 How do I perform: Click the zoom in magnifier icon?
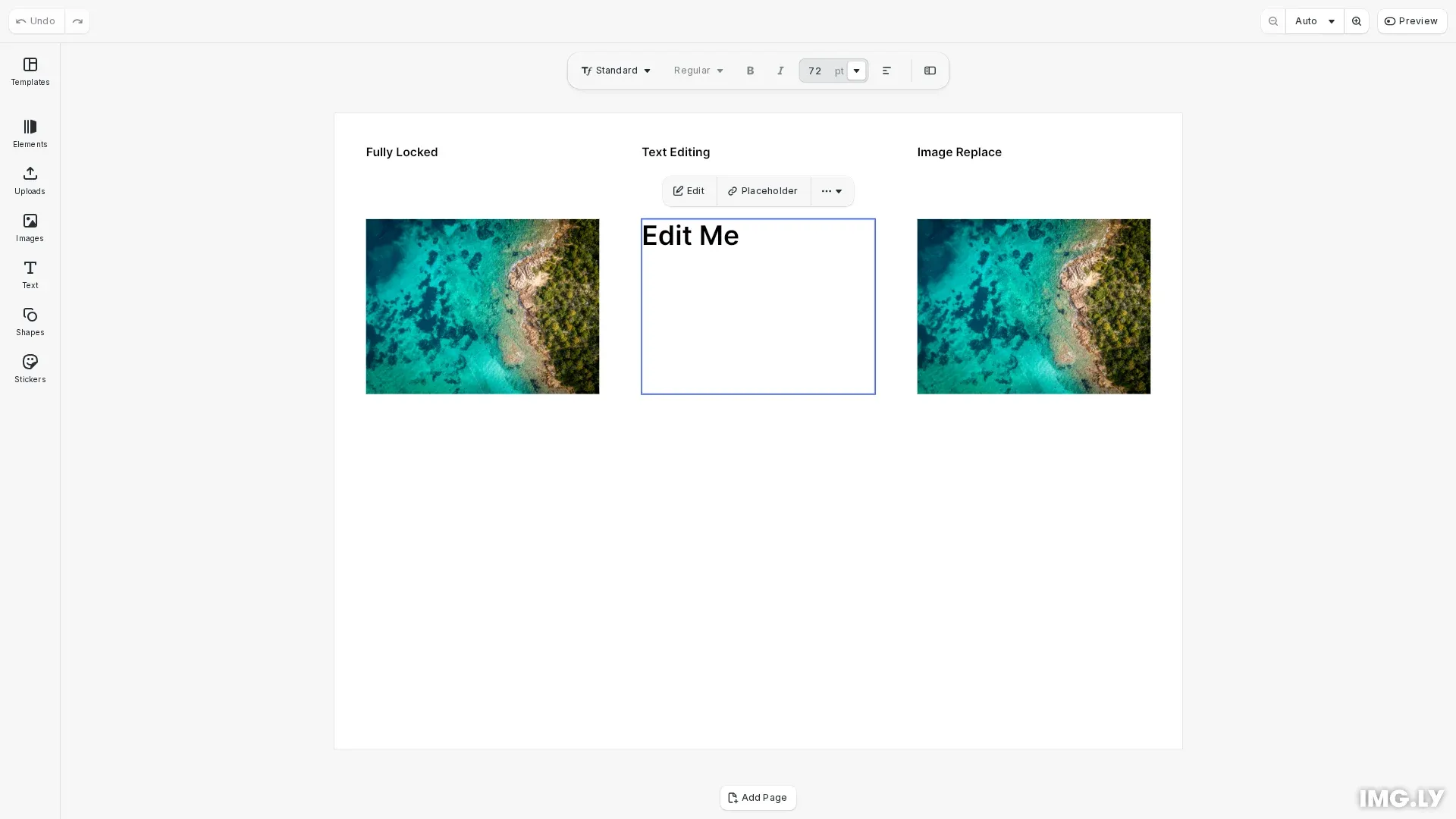[1357, 21]
